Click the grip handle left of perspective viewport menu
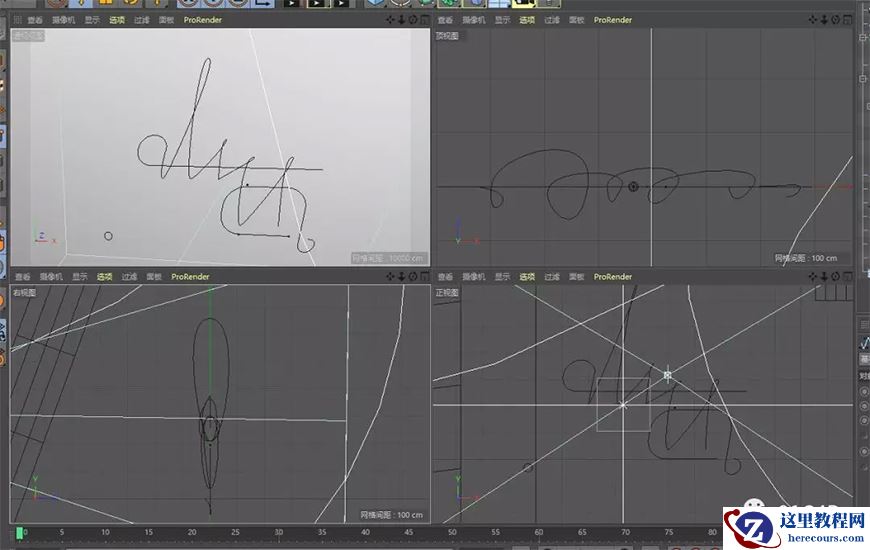The height and width of the screenshot is (550, 870). [x=17, y=20]
